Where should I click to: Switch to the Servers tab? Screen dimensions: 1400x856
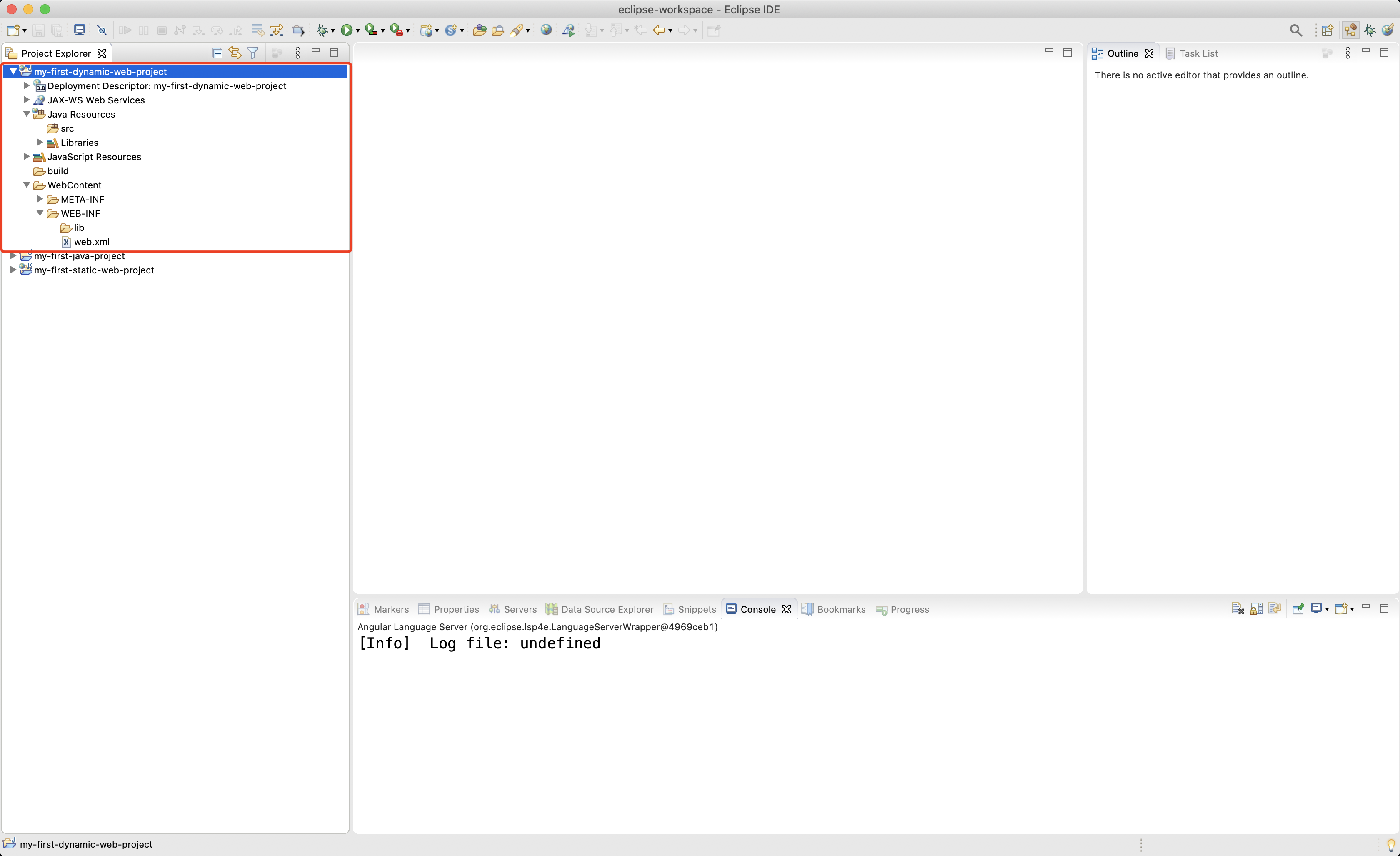point(513,609)
